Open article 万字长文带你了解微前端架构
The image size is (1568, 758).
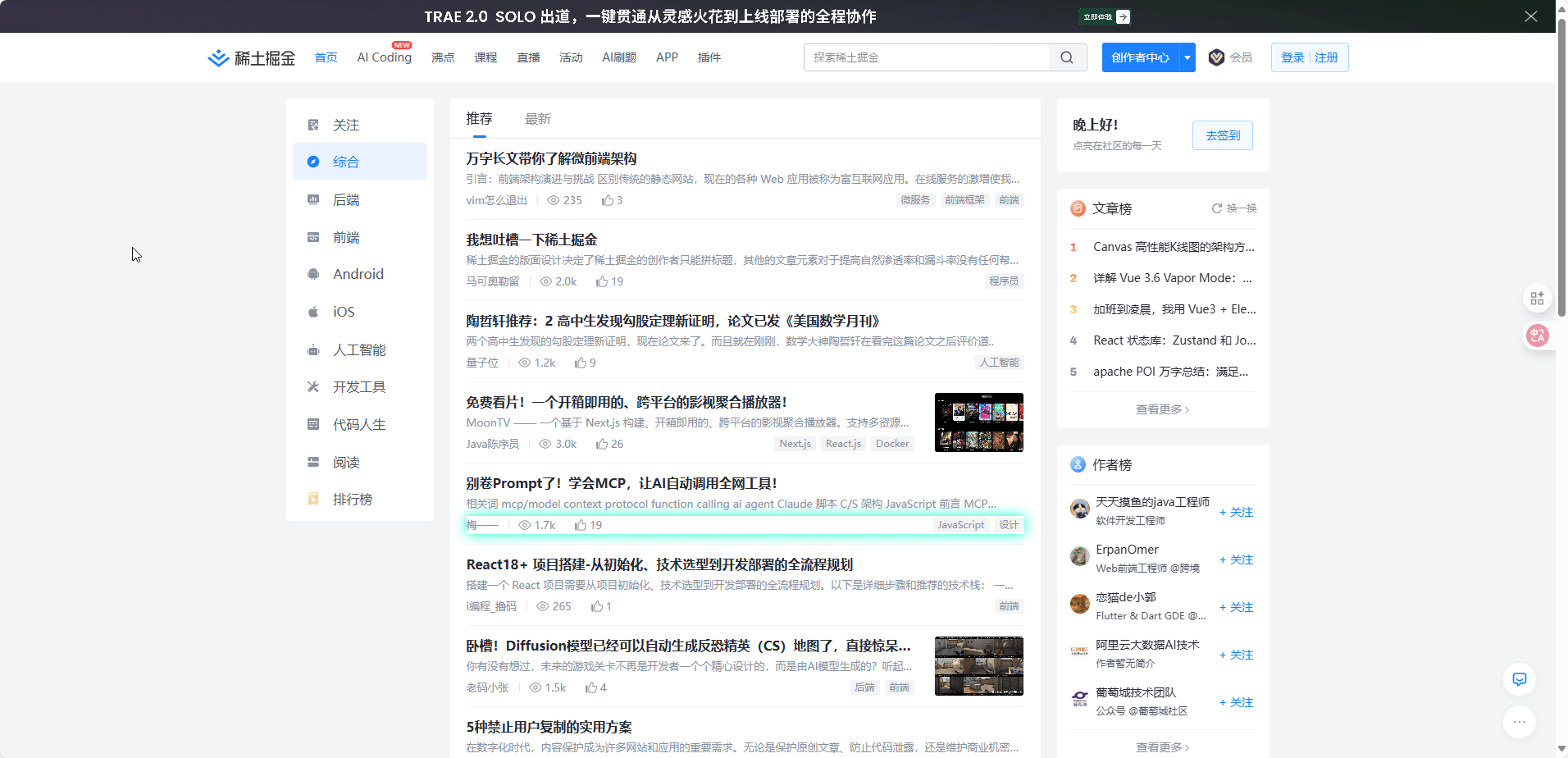point(551,158)
